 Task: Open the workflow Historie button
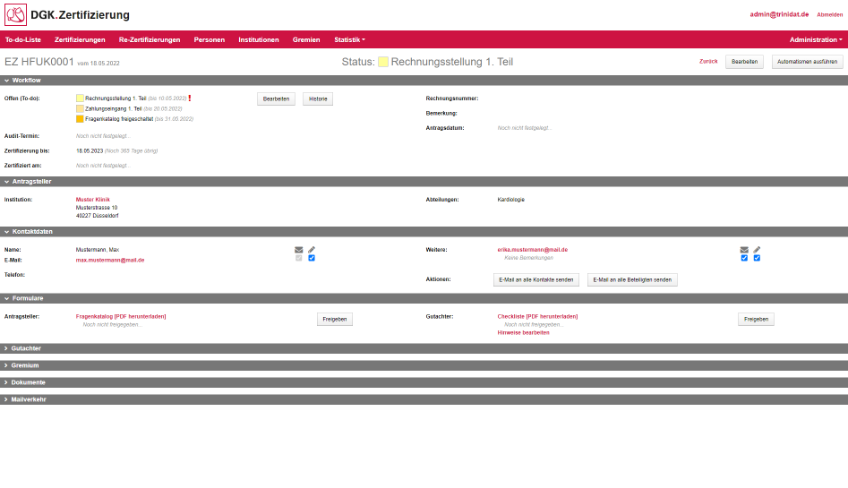pyautogui.click(x=318, y=99)
